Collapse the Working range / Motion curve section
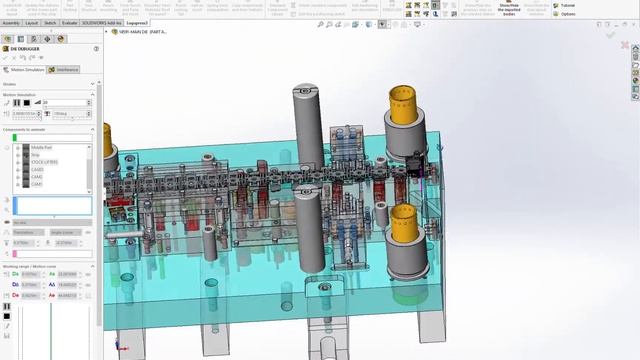640x360 pixels. click(x=93, y=266)
